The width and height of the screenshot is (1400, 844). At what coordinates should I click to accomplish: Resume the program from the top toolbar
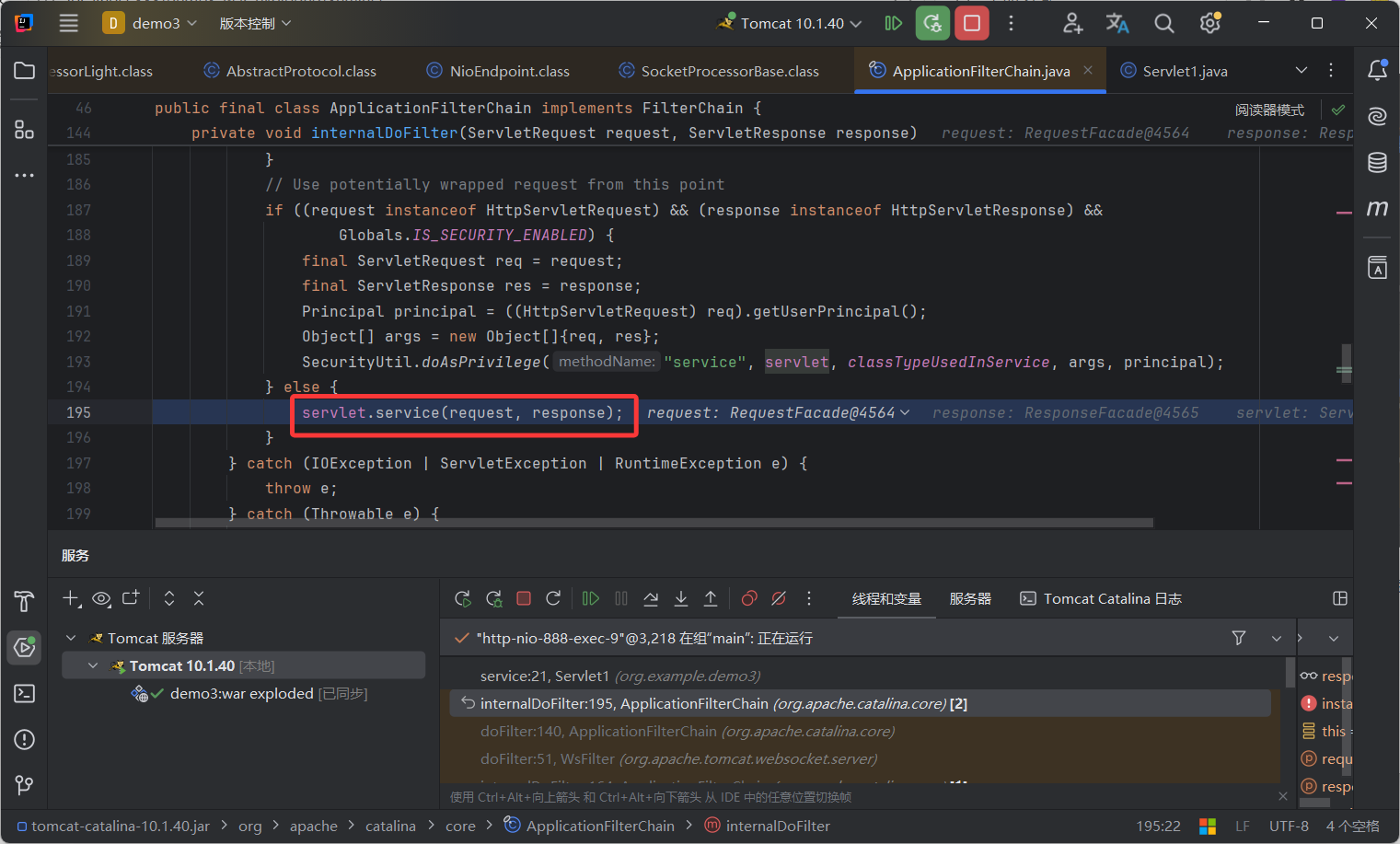point(893,23)
